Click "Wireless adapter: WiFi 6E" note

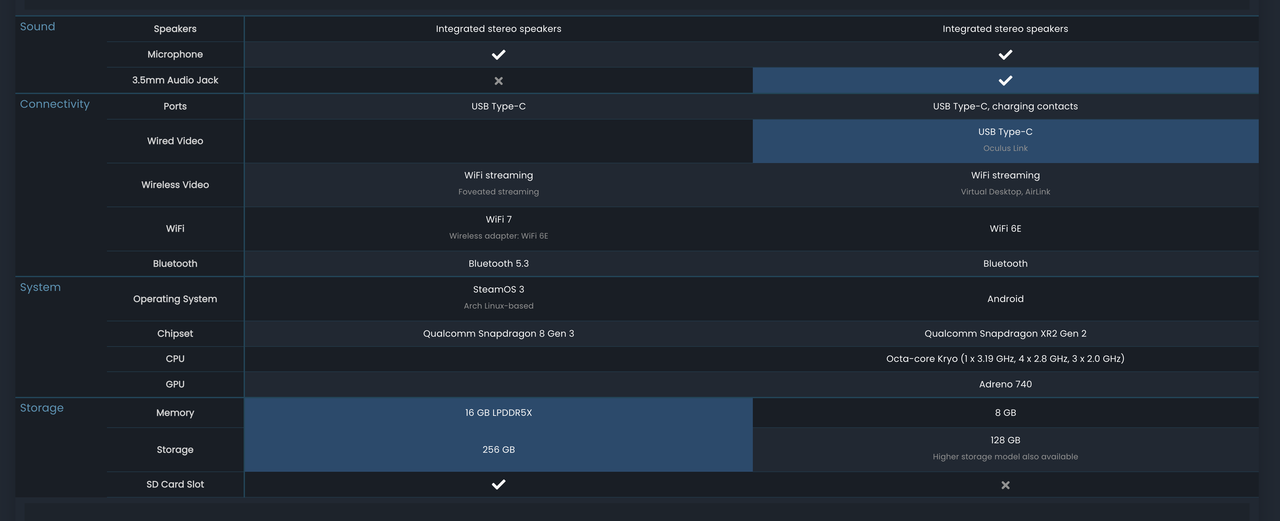[498, 236]
